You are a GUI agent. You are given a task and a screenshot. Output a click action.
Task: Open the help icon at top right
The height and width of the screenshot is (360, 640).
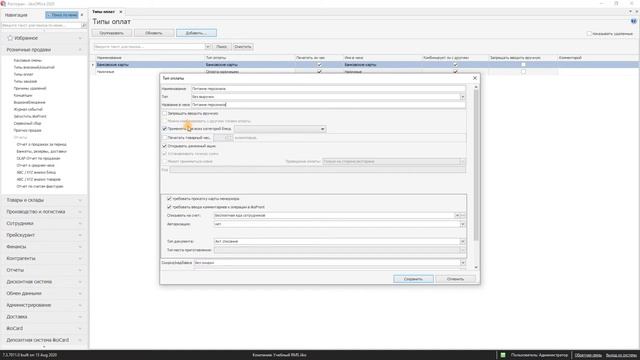point(633,21)
